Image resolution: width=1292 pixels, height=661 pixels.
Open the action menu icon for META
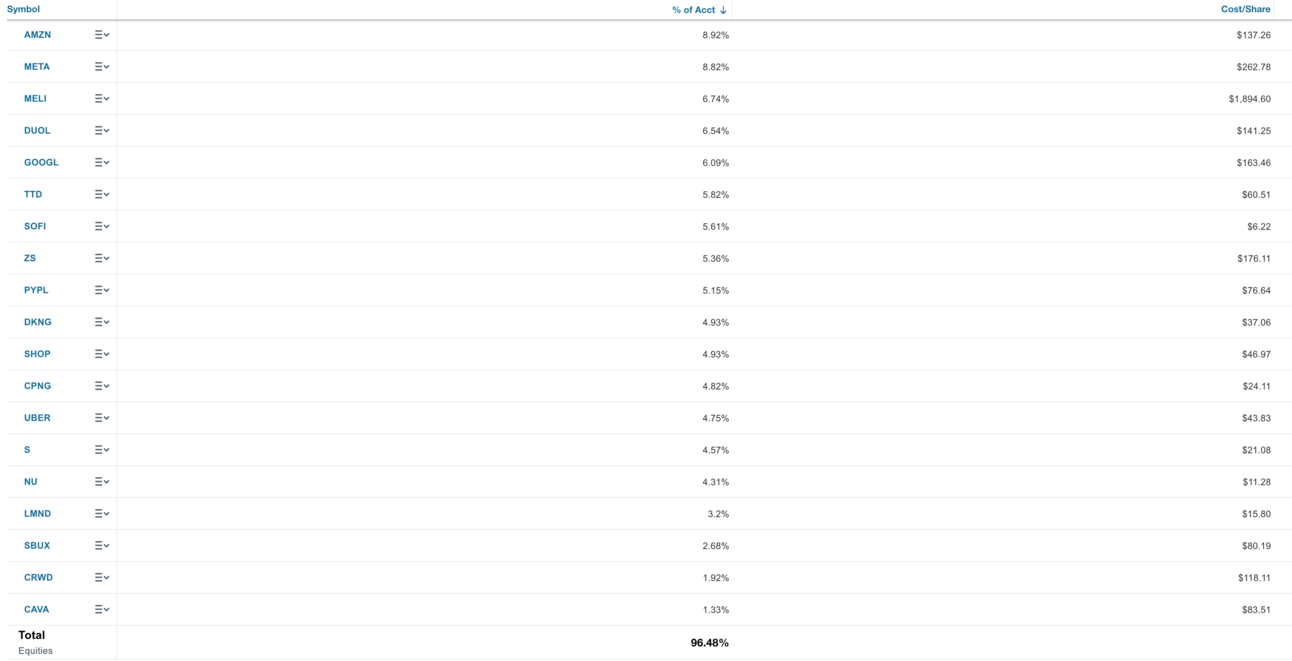click(x=102, y=67)
